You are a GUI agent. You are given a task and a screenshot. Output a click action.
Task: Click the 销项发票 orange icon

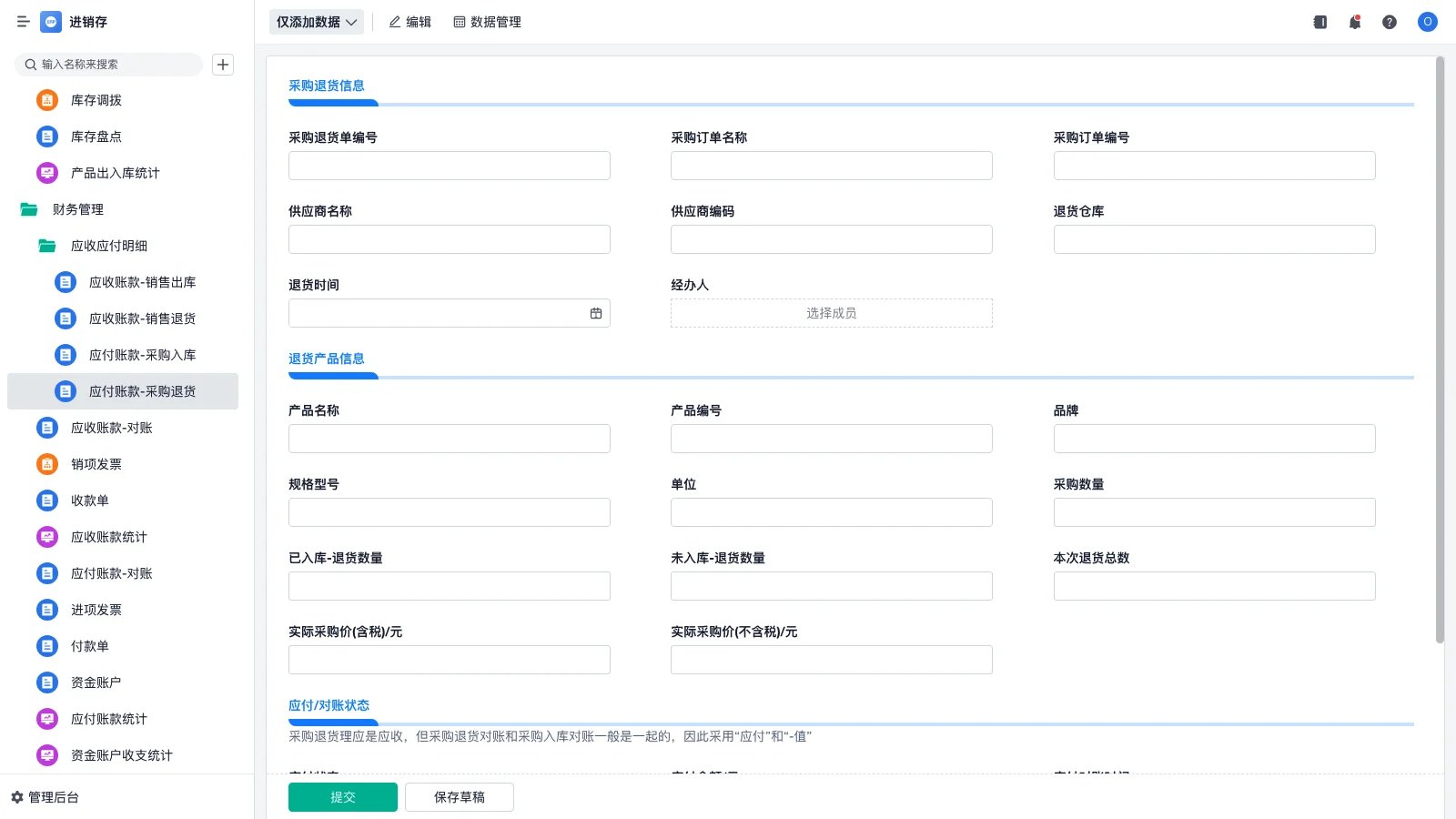coord(47,464)
